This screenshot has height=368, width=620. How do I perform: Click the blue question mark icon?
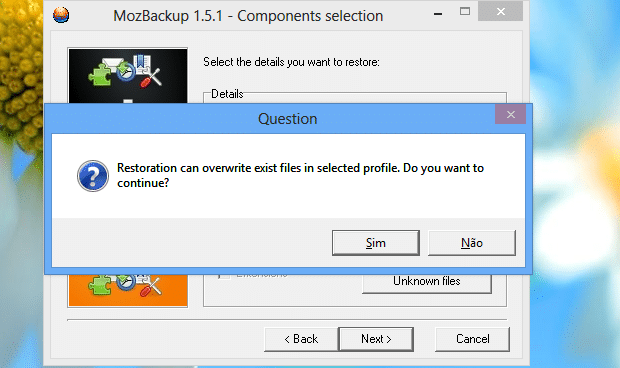pyautogui.click(x=93, y=176)
